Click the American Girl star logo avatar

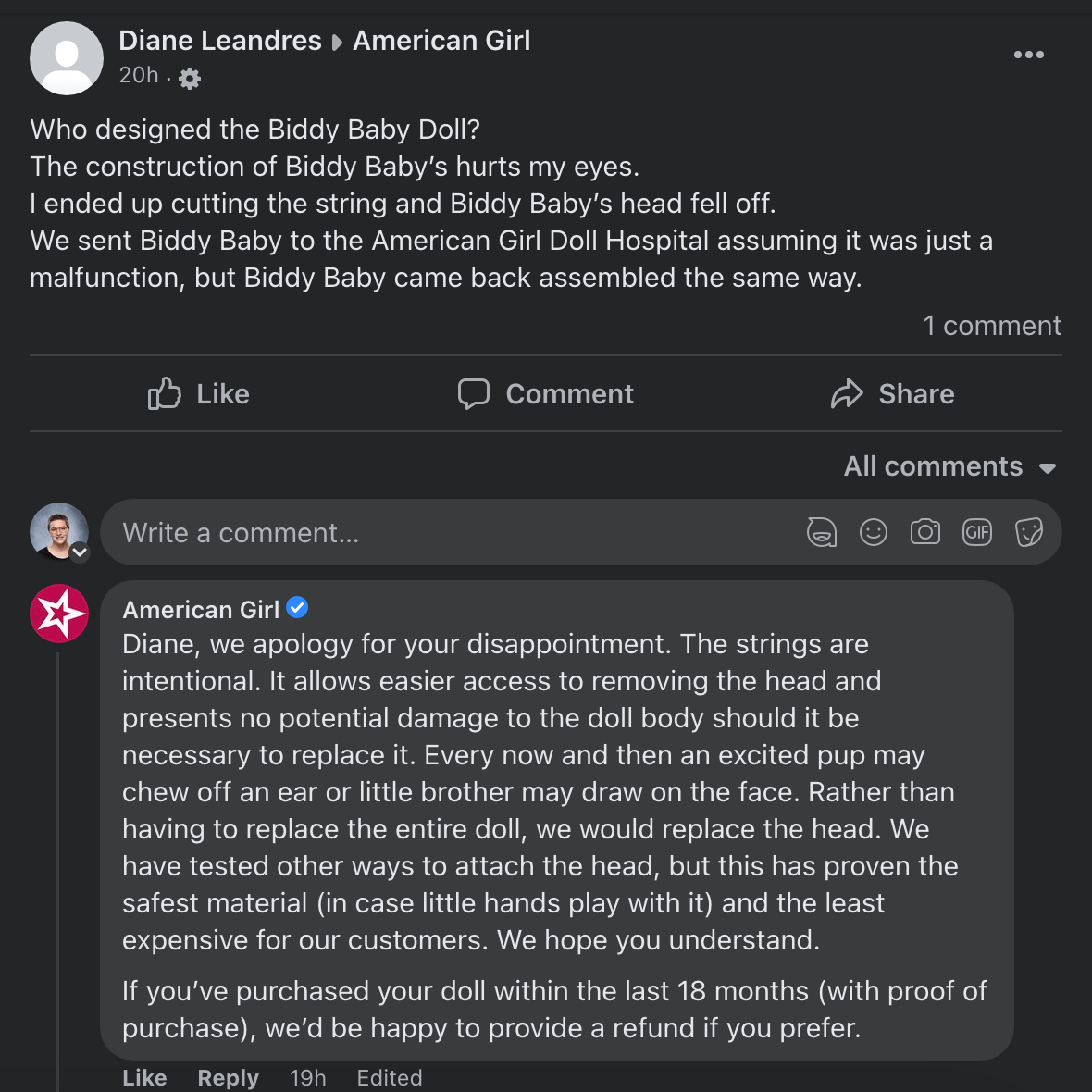pyautogui.click(x=59, y=614)
